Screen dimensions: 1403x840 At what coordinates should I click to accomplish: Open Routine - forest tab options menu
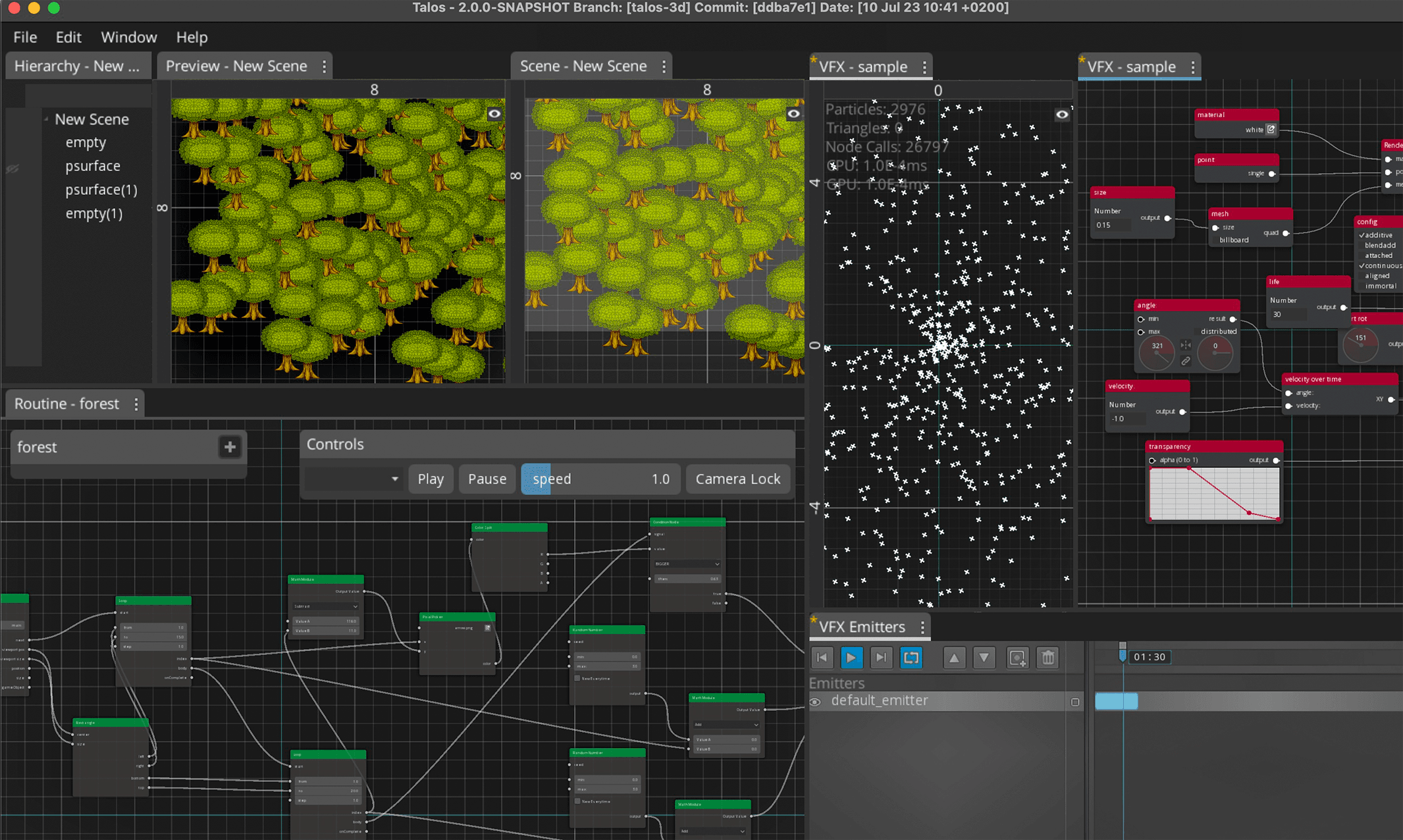click(136, 404)
